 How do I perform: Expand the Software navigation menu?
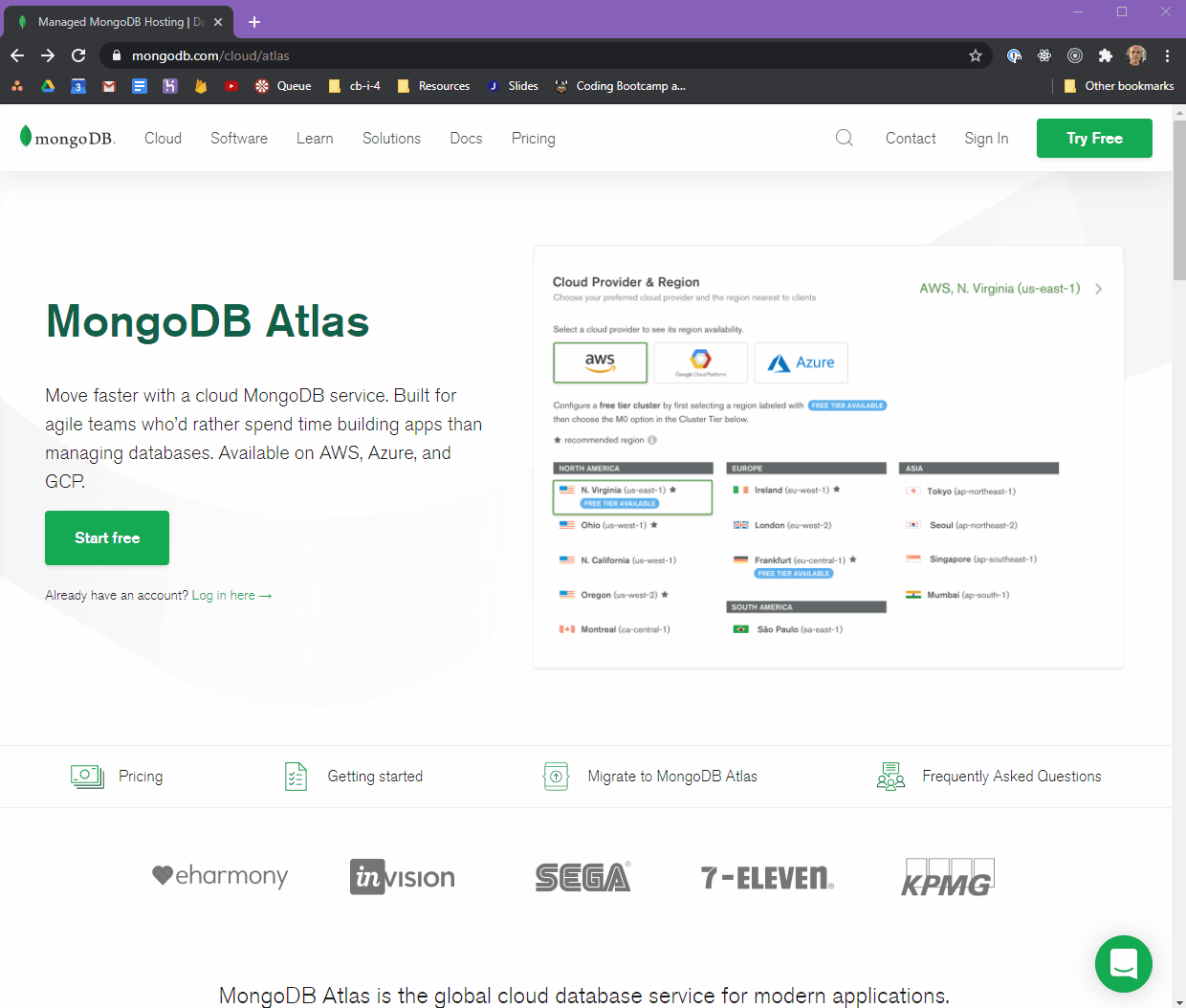click(x=239, y=138)
